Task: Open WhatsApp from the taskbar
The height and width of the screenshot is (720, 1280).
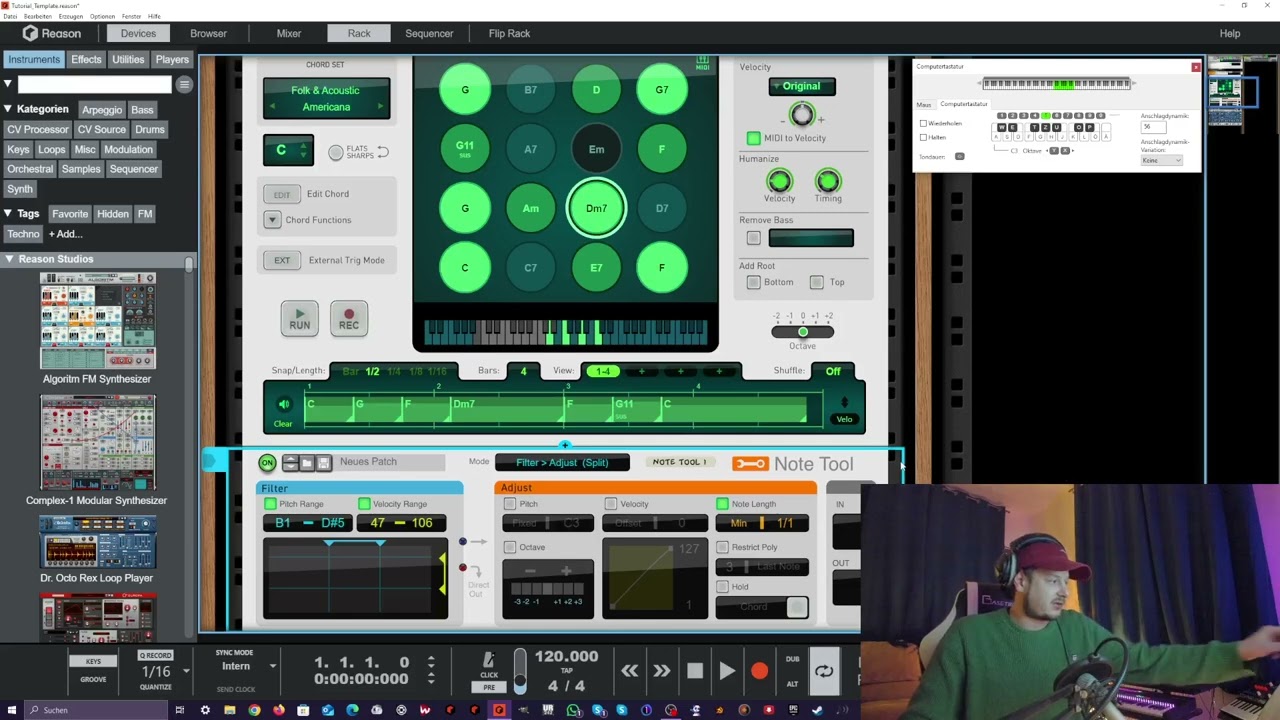Action: click(573, 710)
